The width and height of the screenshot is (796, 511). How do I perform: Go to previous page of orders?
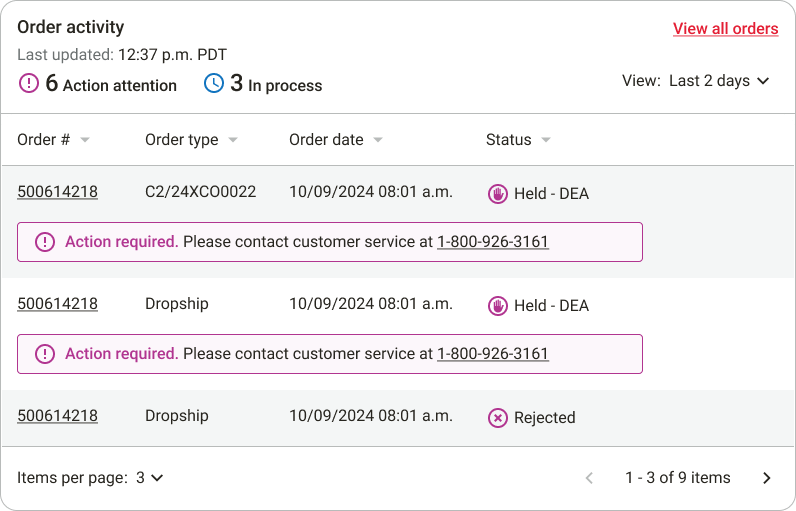click(589, 478)
